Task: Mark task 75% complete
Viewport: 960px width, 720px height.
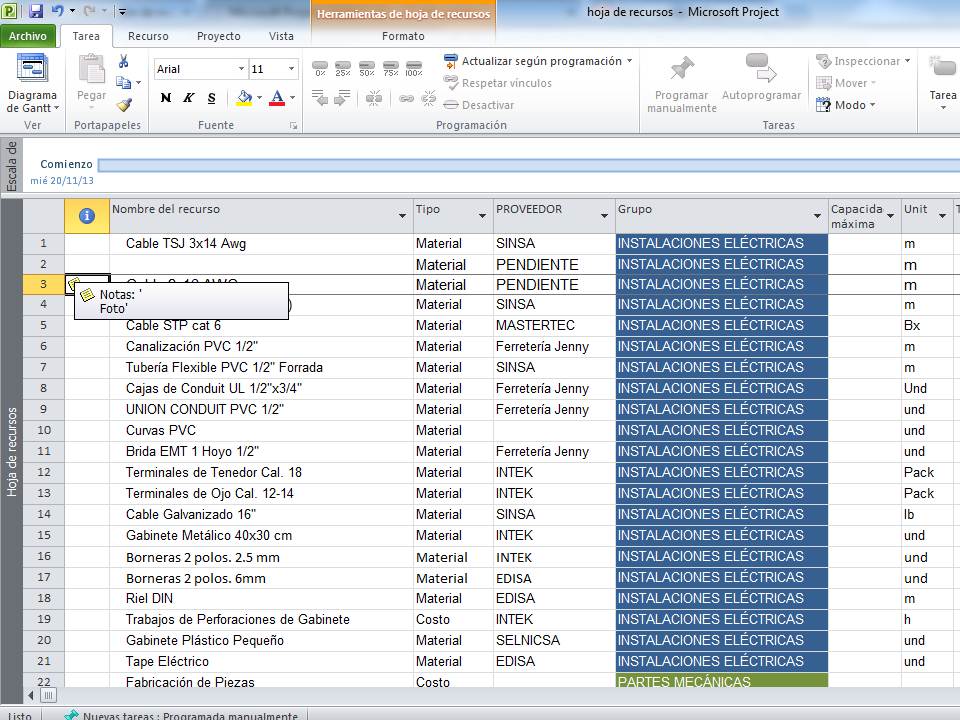Action: (x=391, y=69)
